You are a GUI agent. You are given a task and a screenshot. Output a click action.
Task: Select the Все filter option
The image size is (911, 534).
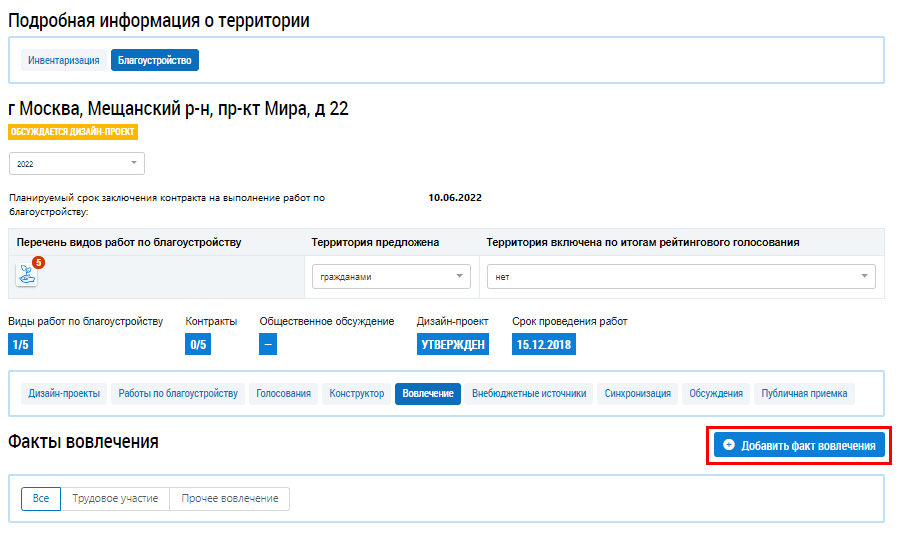(x=41, y=499)
